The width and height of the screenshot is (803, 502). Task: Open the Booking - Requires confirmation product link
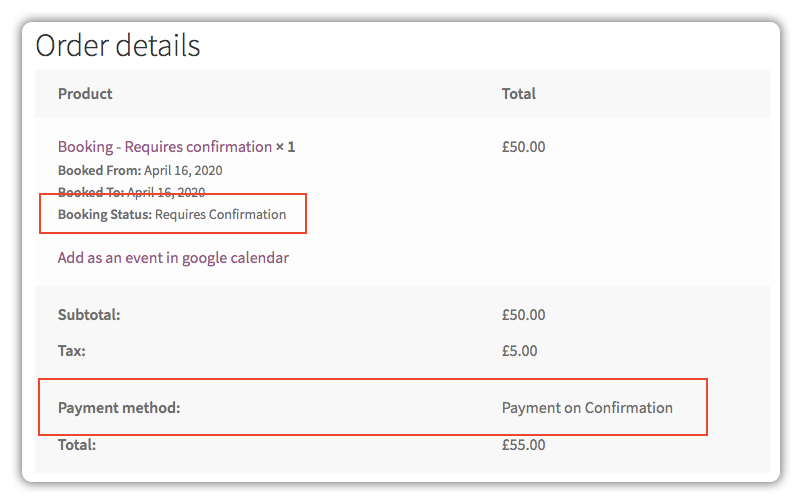[164, 147]
